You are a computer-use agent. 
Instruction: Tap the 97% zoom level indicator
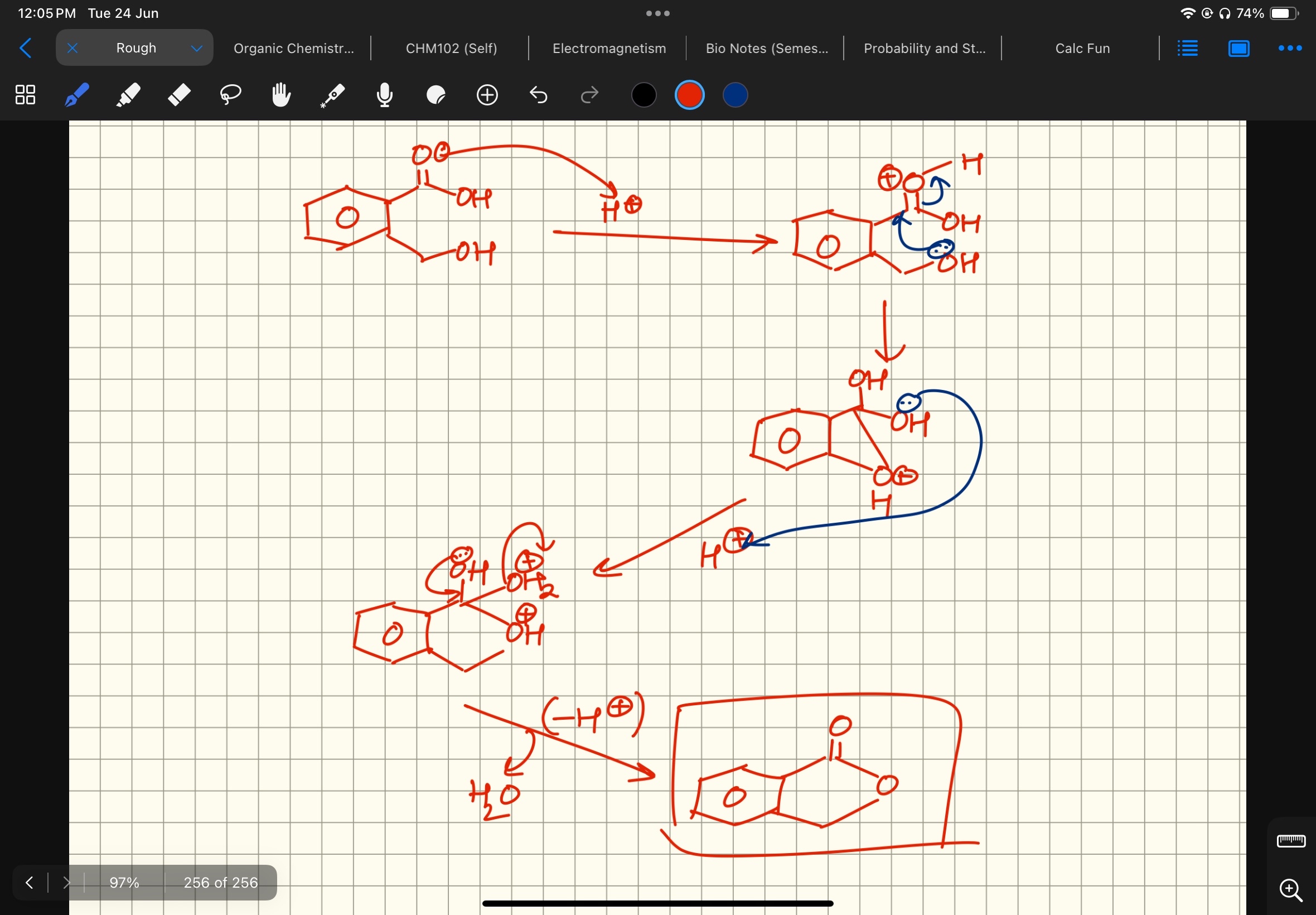pos(124,882)
